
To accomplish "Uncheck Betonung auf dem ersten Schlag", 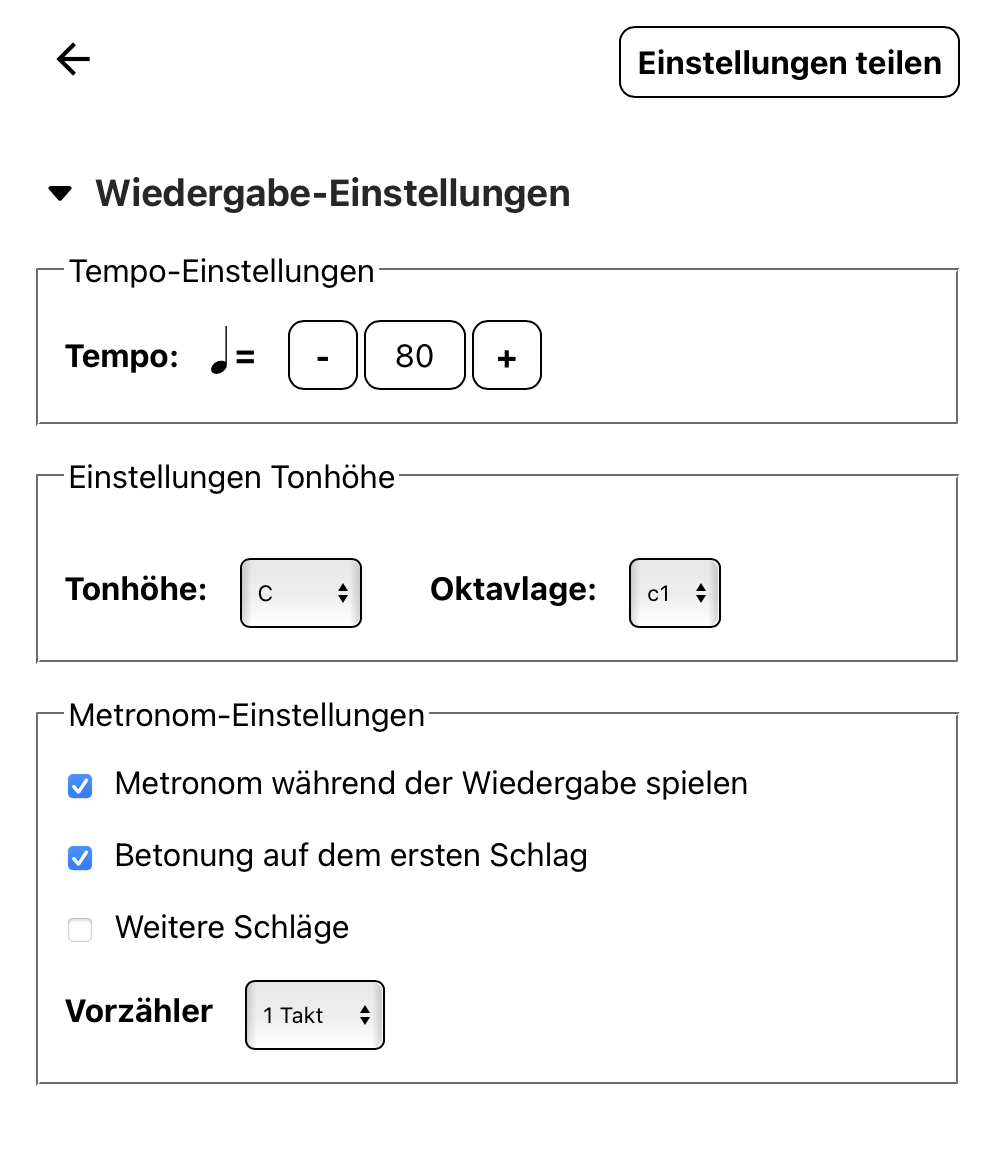I will click(80, 858).
